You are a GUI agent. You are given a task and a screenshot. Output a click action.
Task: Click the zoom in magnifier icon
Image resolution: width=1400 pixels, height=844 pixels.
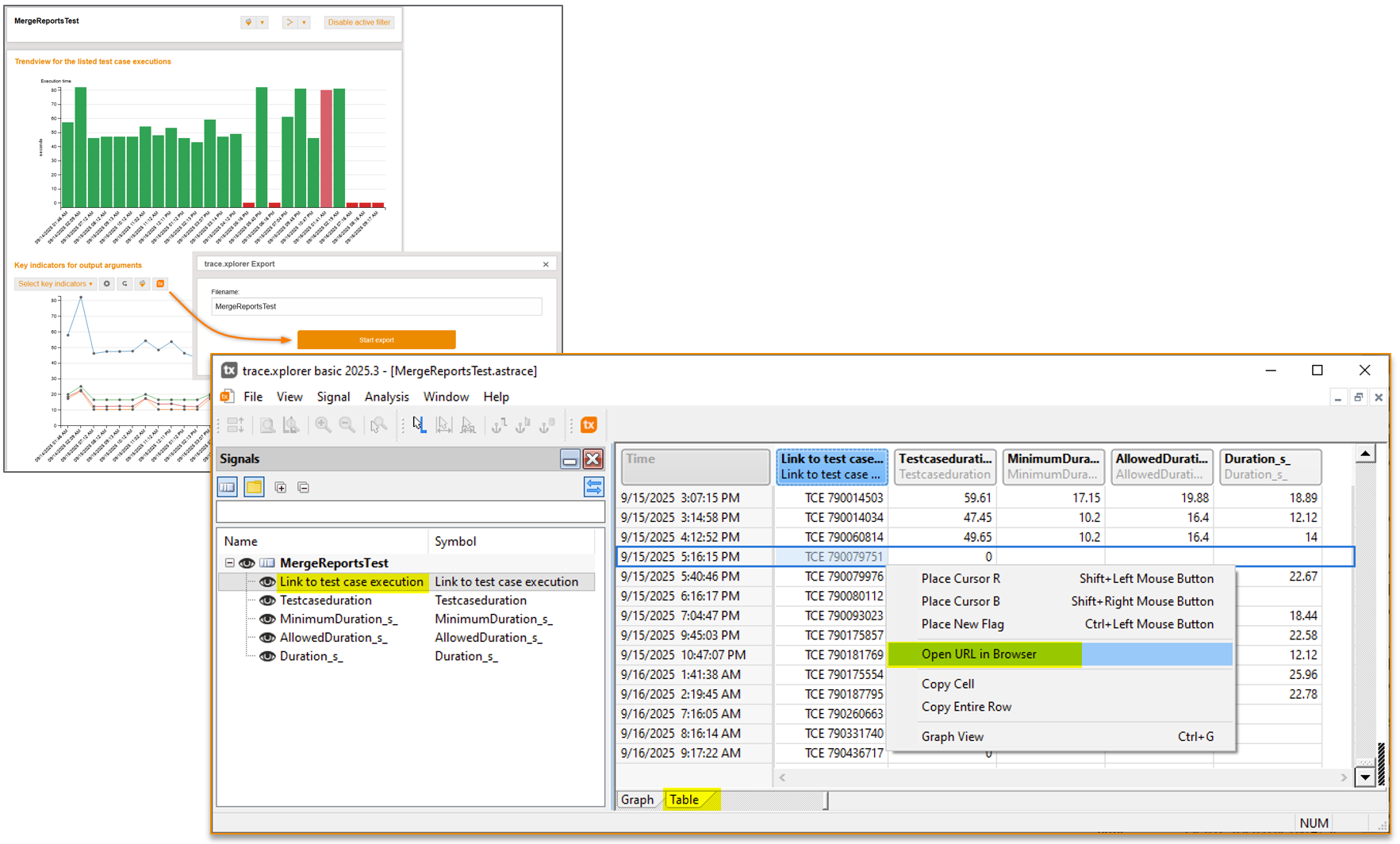[x=323, y=425]
